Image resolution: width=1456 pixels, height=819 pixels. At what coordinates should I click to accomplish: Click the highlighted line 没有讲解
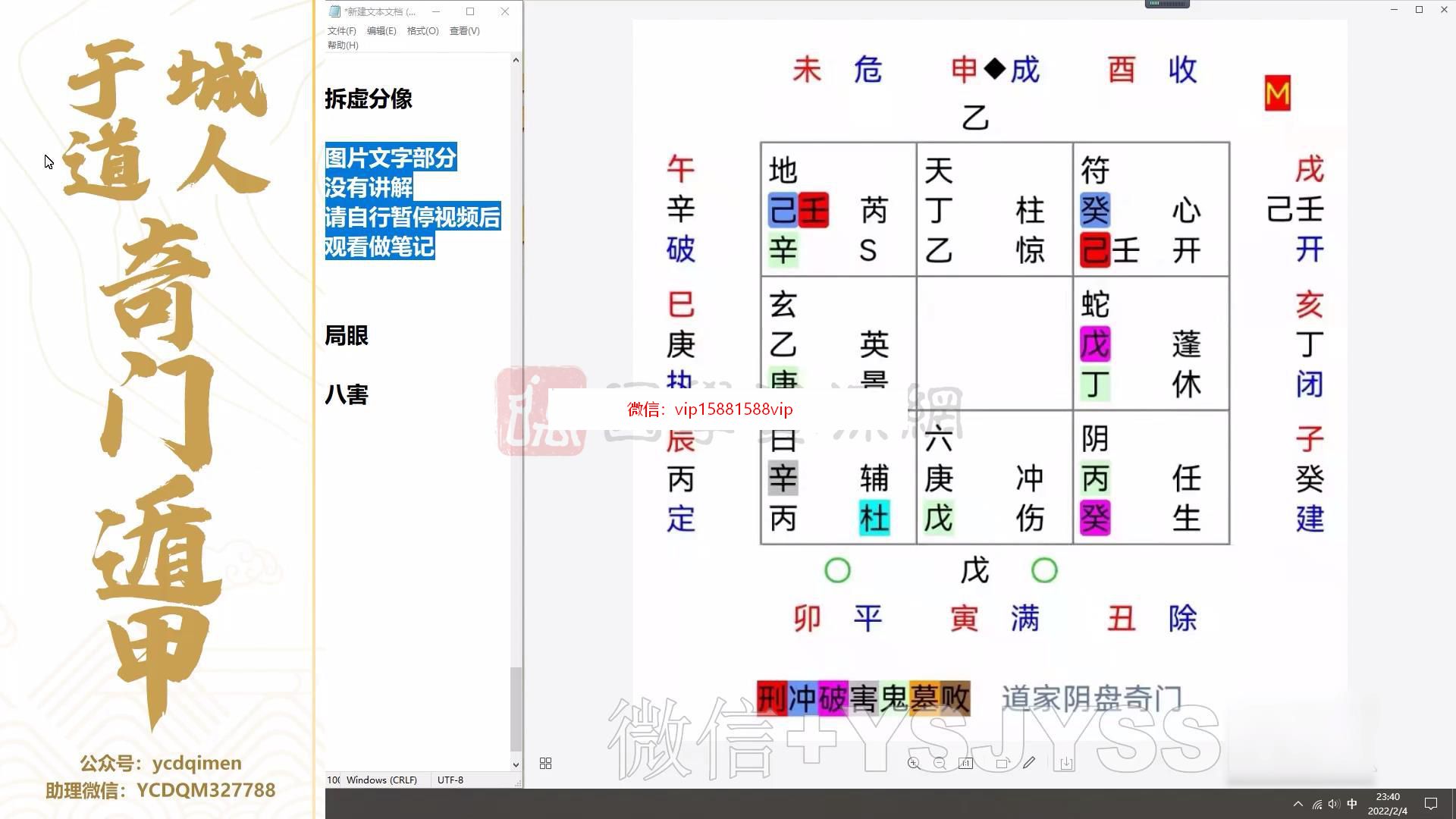(369, 187)
